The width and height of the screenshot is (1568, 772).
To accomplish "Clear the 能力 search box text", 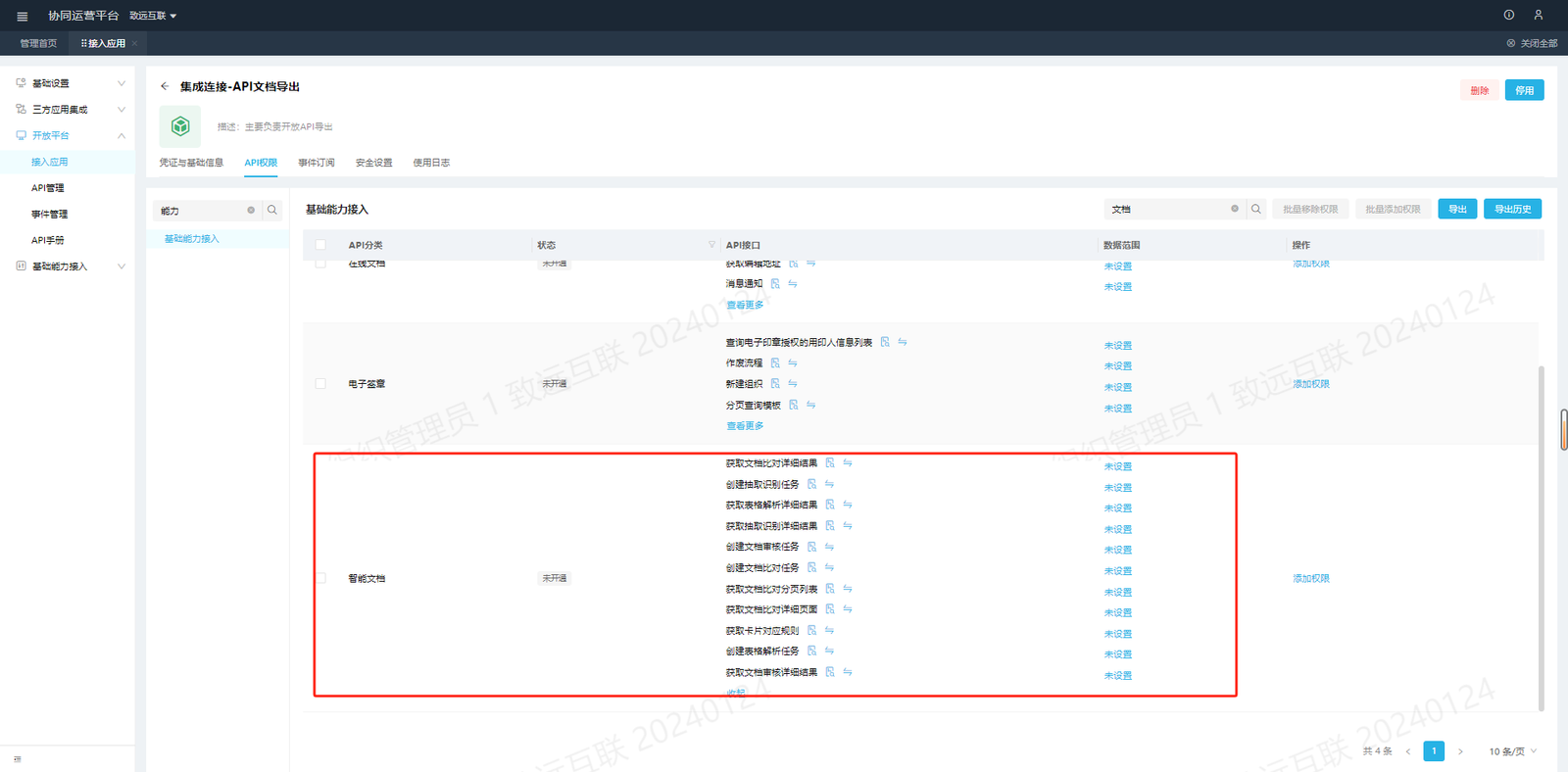I will [x=251, y=210].
